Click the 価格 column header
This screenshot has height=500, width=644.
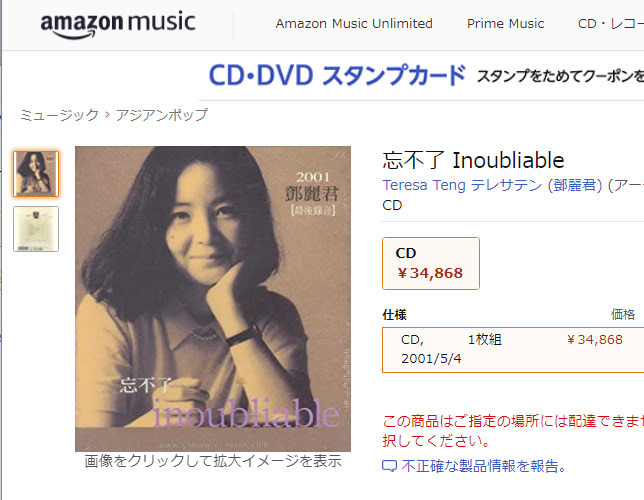click(623, 315)
